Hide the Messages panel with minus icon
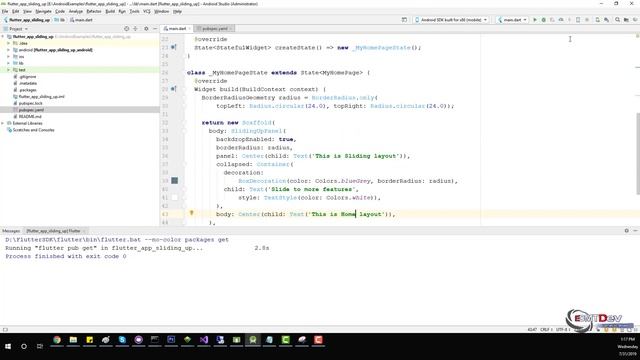This screenshot has height=360, width=640. click(x=635, y=231)
